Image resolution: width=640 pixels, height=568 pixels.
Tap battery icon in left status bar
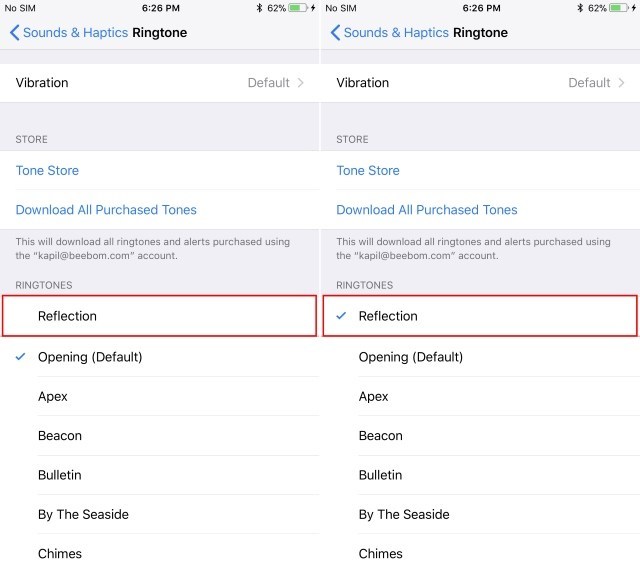[298, 8]
